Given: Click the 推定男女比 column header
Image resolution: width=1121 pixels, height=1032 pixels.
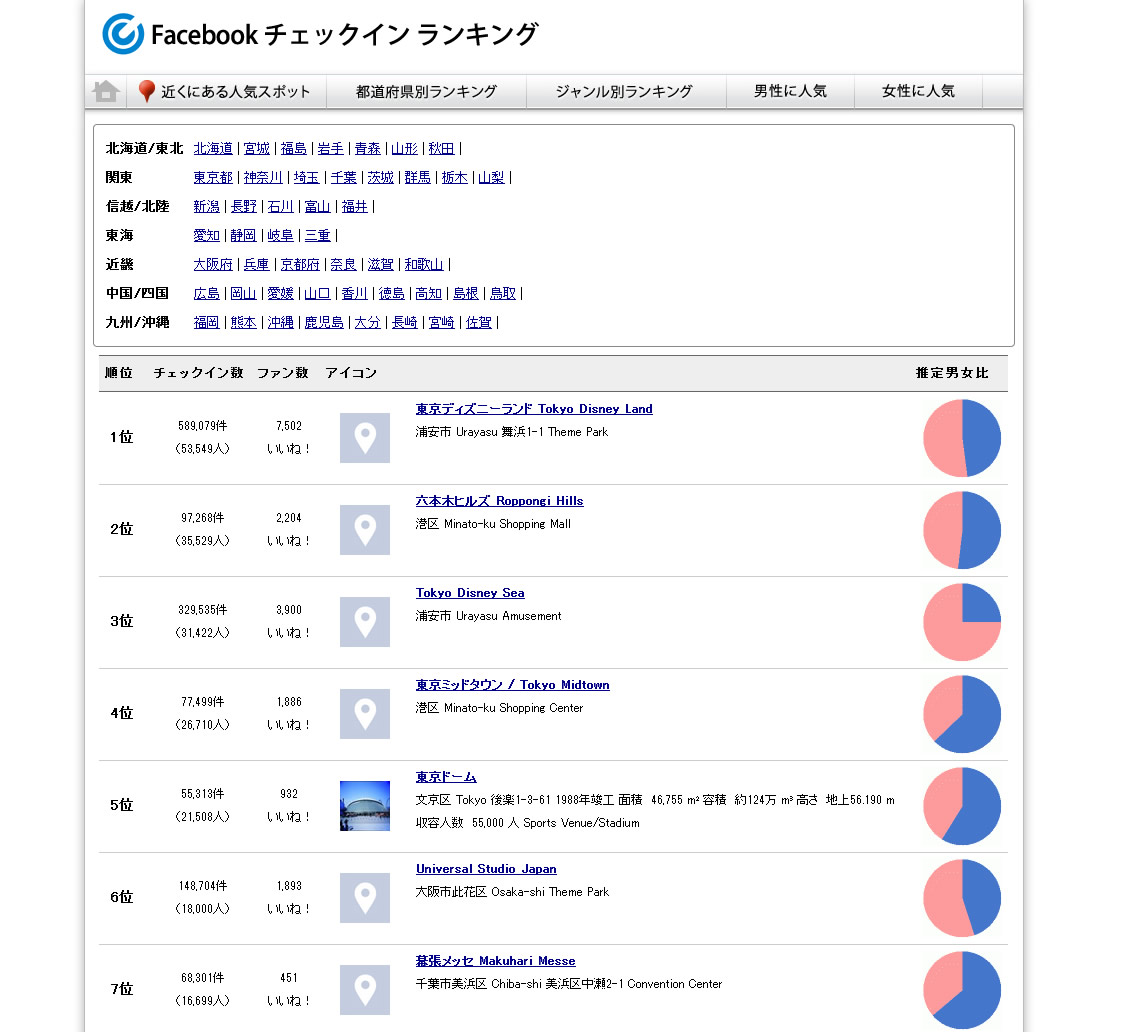Looking at the screenshot, I should click(952, 373).
